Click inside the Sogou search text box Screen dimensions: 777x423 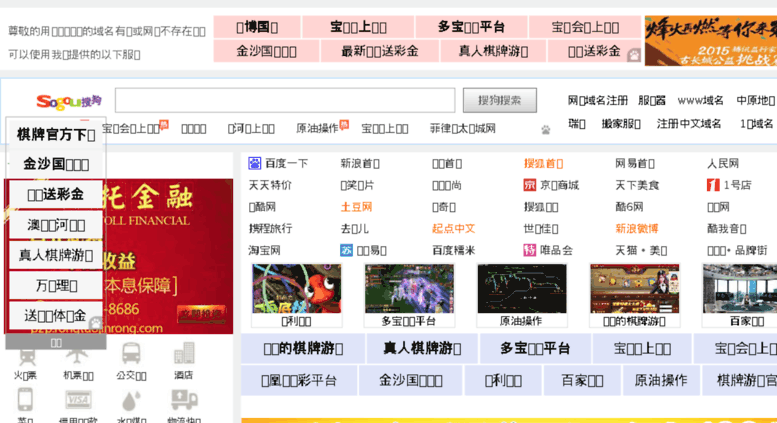point(285,101)
